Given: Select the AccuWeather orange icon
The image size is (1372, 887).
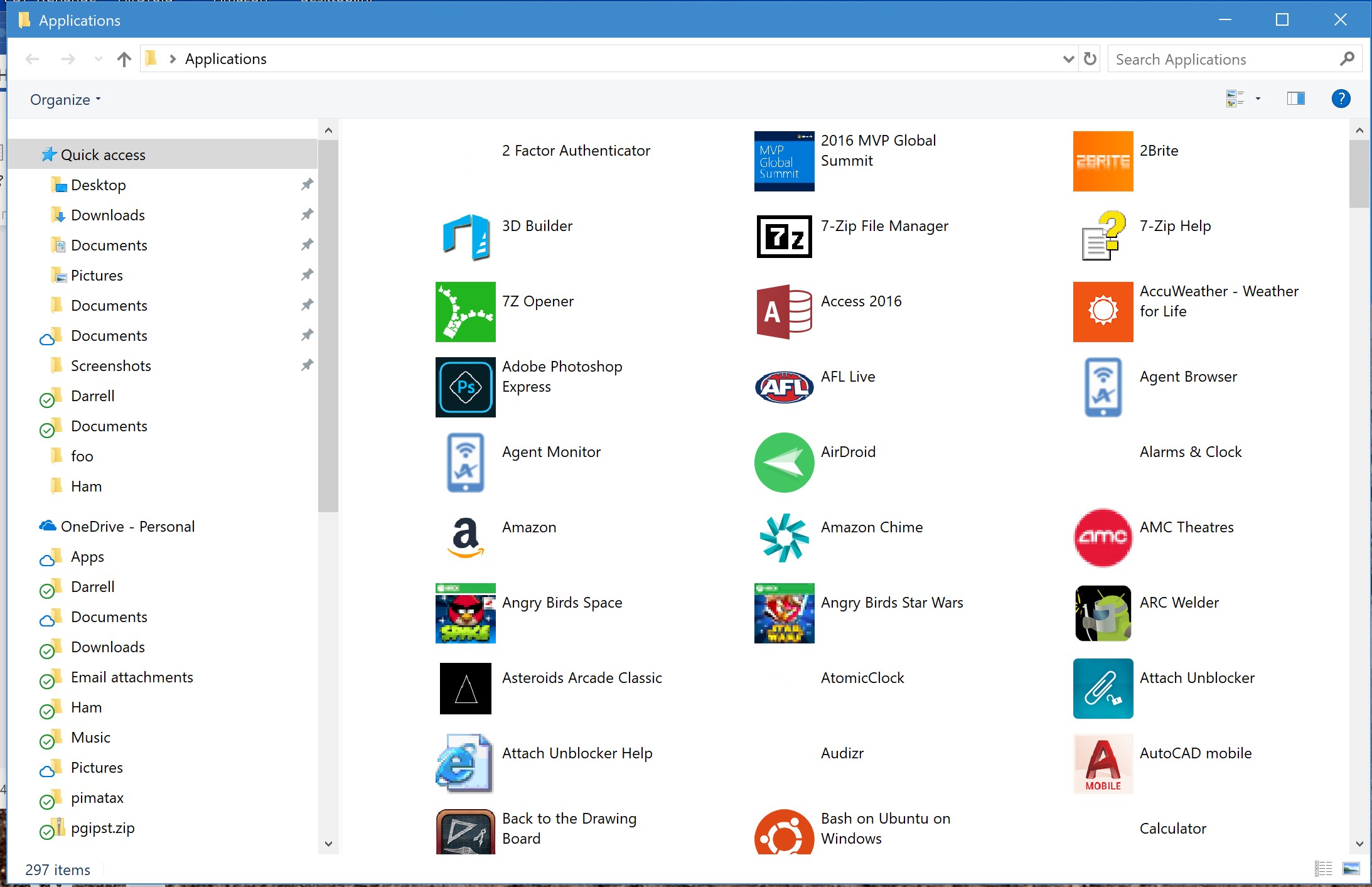Looking at the screenshot, I should (x=1103, y=312).
